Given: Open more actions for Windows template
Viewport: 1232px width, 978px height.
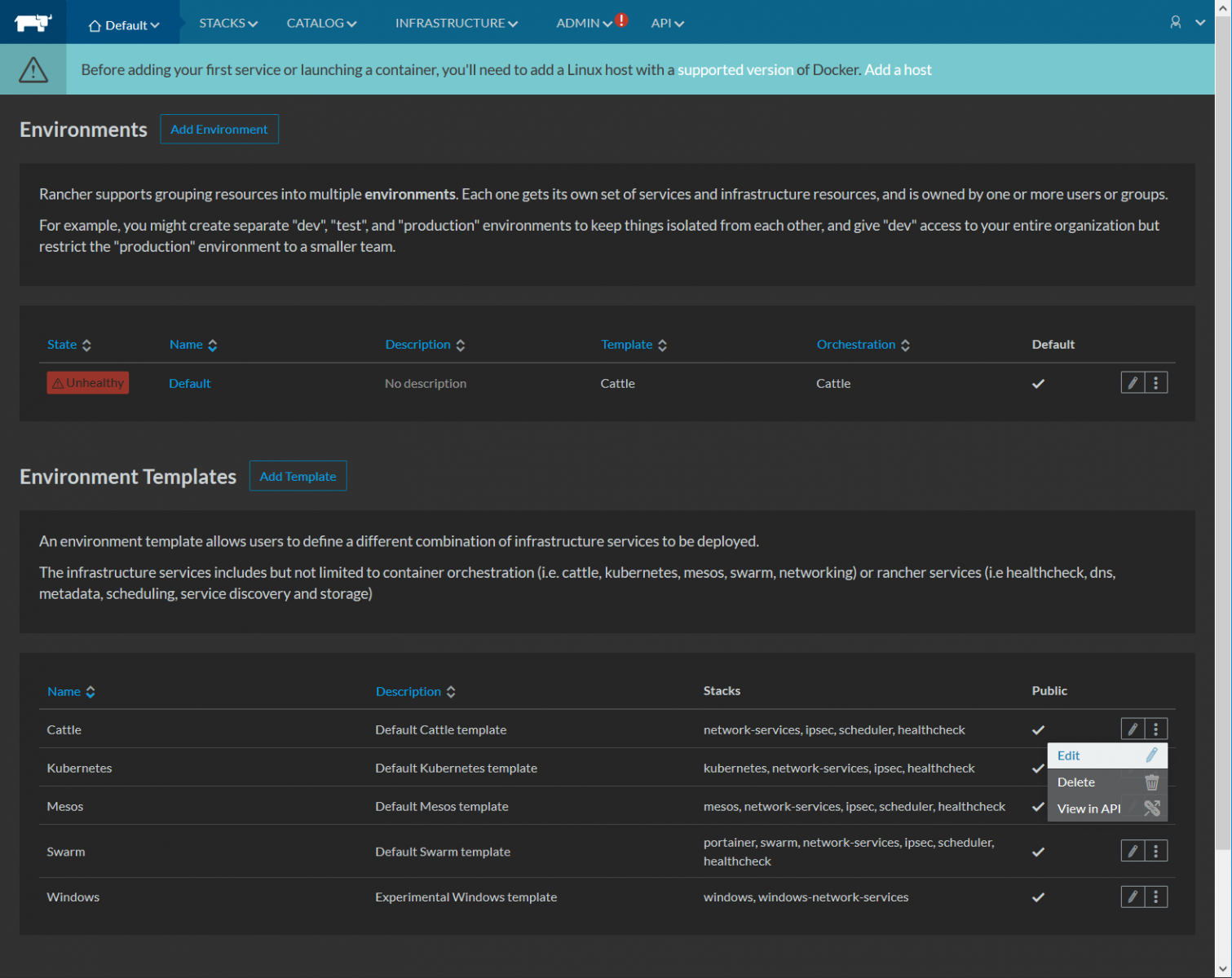Looking at the screenshot, I should (1156, 896).
